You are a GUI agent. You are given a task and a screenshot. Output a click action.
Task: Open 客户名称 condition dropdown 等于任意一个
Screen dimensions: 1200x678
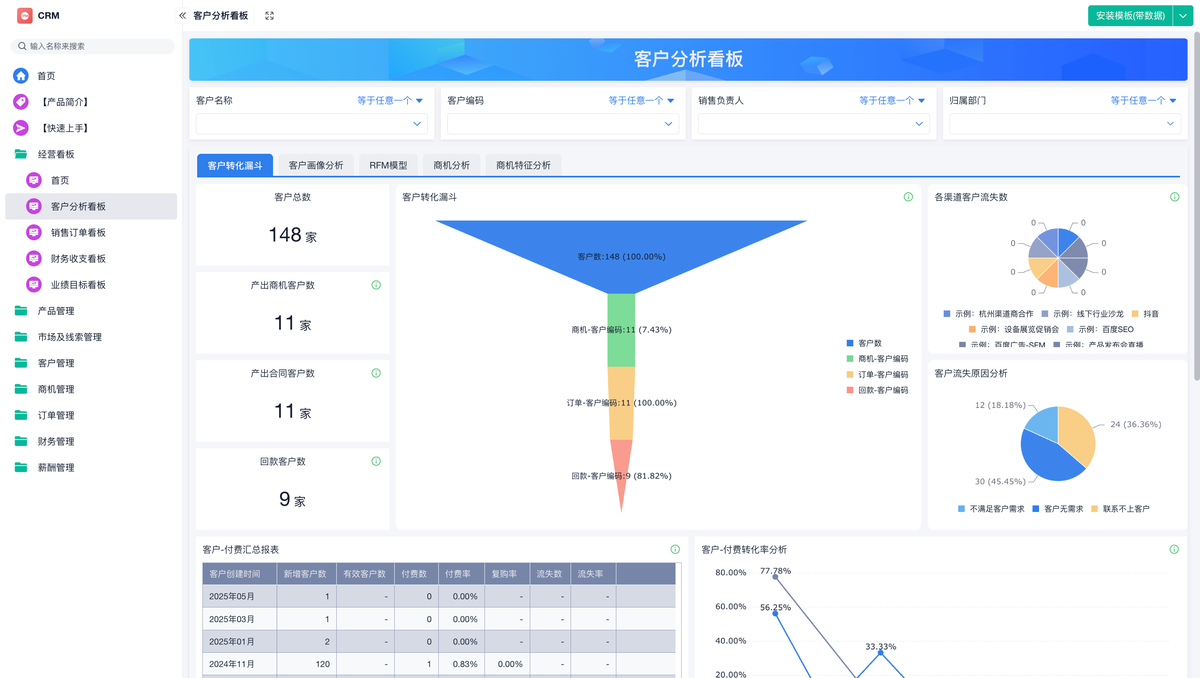click(x=390, y=100)
